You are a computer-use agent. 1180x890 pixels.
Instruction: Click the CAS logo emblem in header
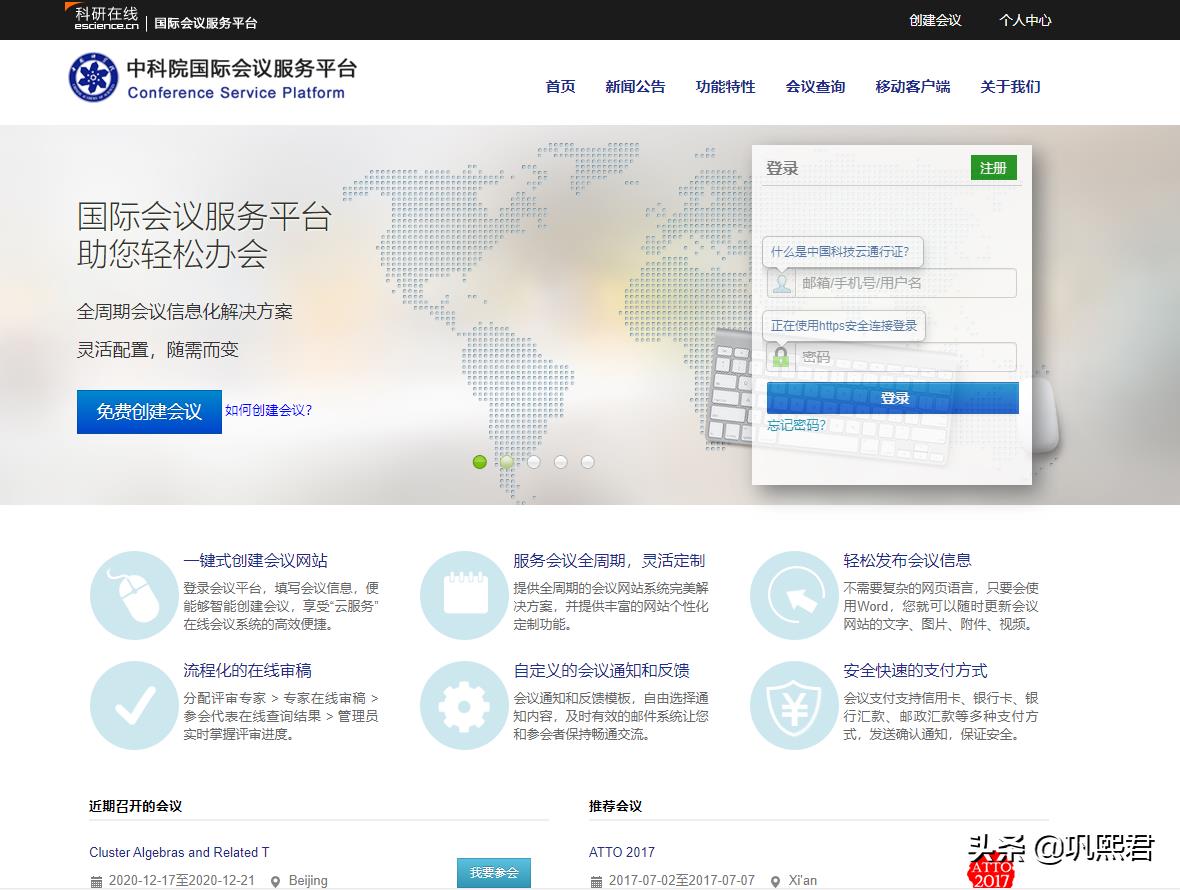93,78
